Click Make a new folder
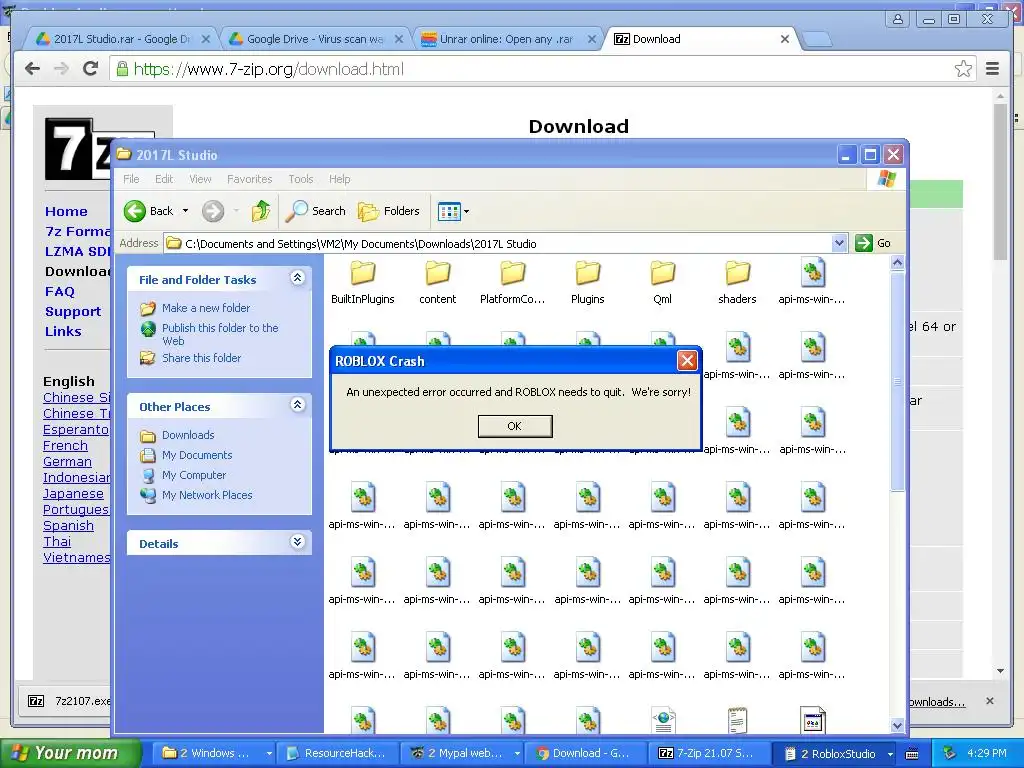This screenshot has width=1024, height=768. [206, 308]
